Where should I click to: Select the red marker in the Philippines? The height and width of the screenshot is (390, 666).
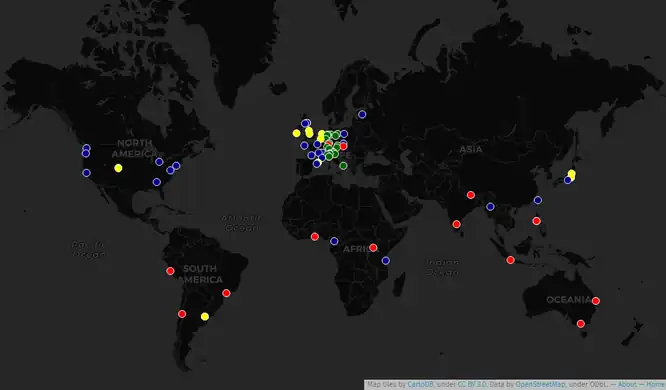tap(536, 221)
